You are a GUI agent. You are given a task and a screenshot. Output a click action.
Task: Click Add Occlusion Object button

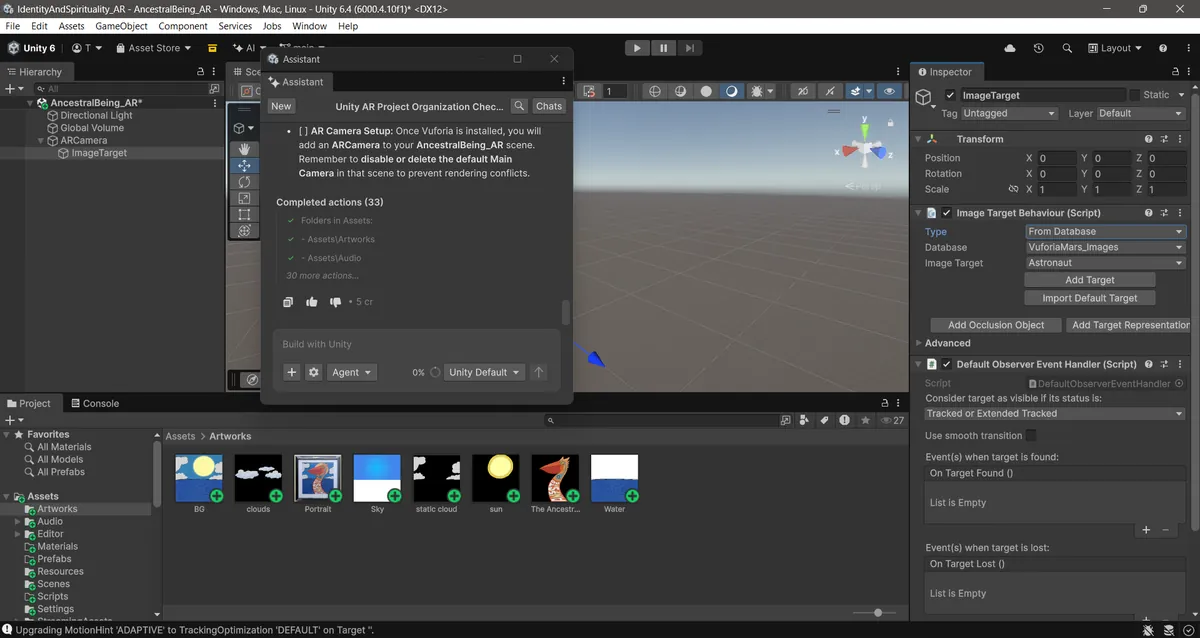[x=996, y=325]
